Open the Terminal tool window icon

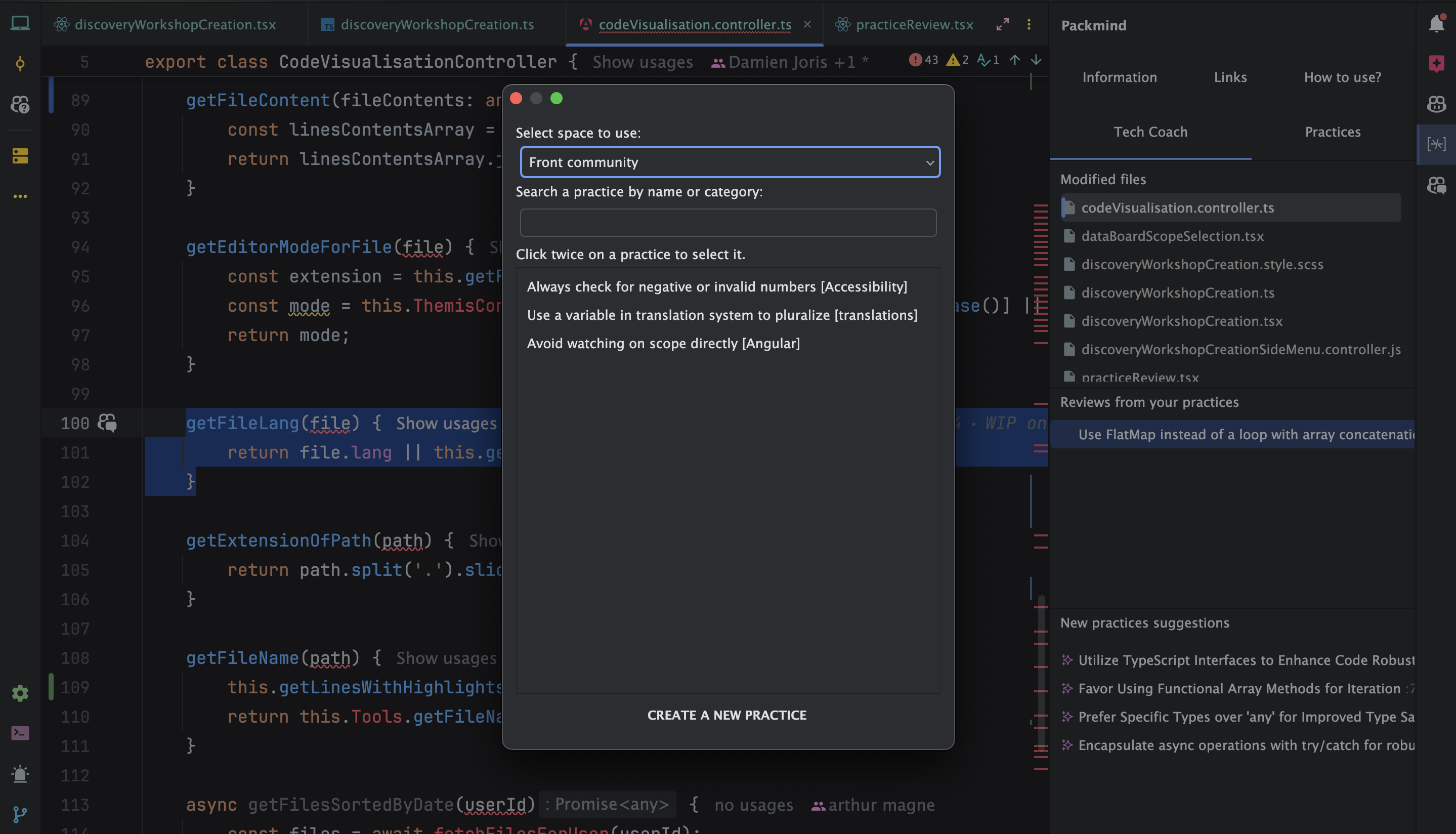(x=20, y=733)
